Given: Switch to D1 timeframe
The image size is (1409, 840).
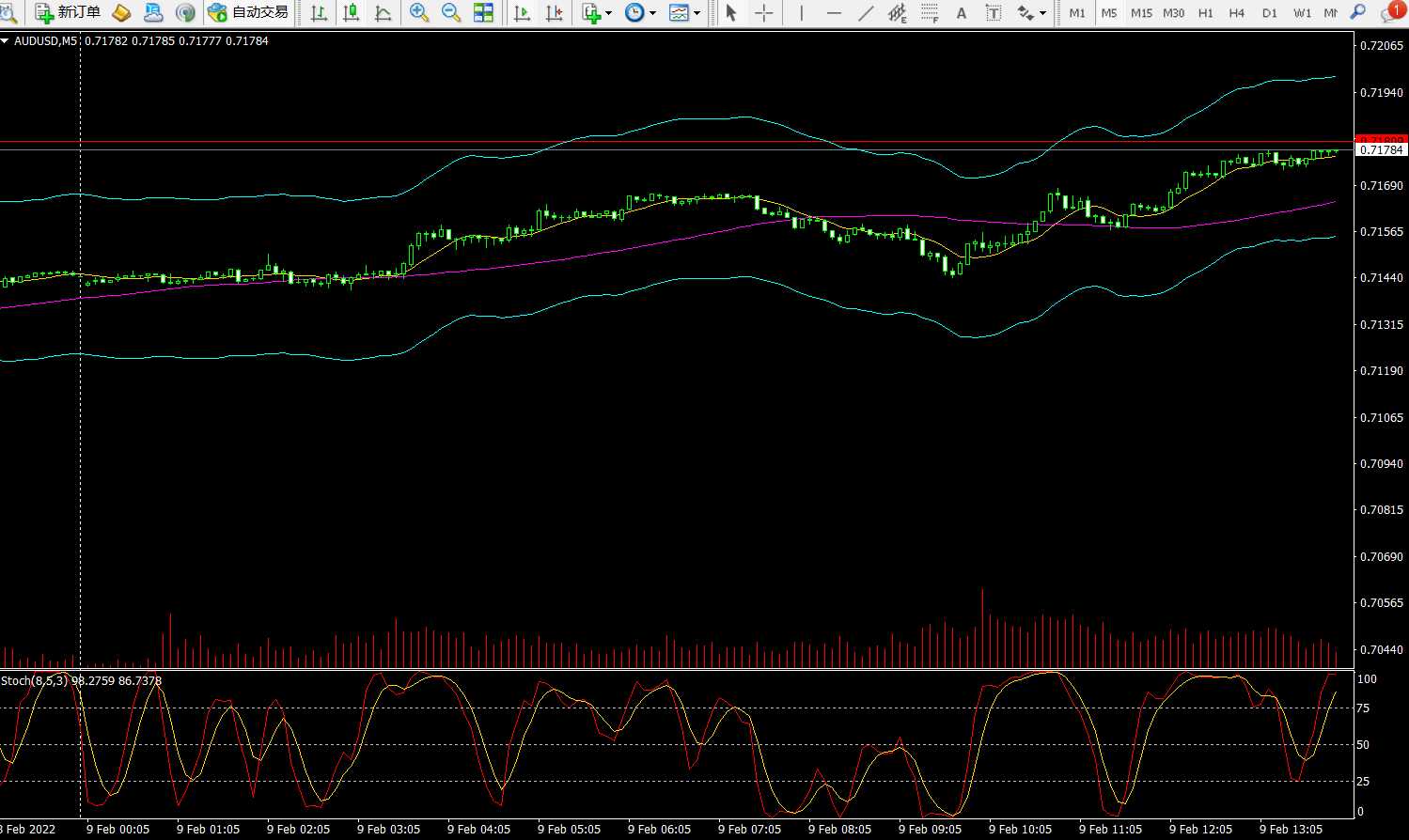Looking at the screenshot, I should [x=1270, y=13].
